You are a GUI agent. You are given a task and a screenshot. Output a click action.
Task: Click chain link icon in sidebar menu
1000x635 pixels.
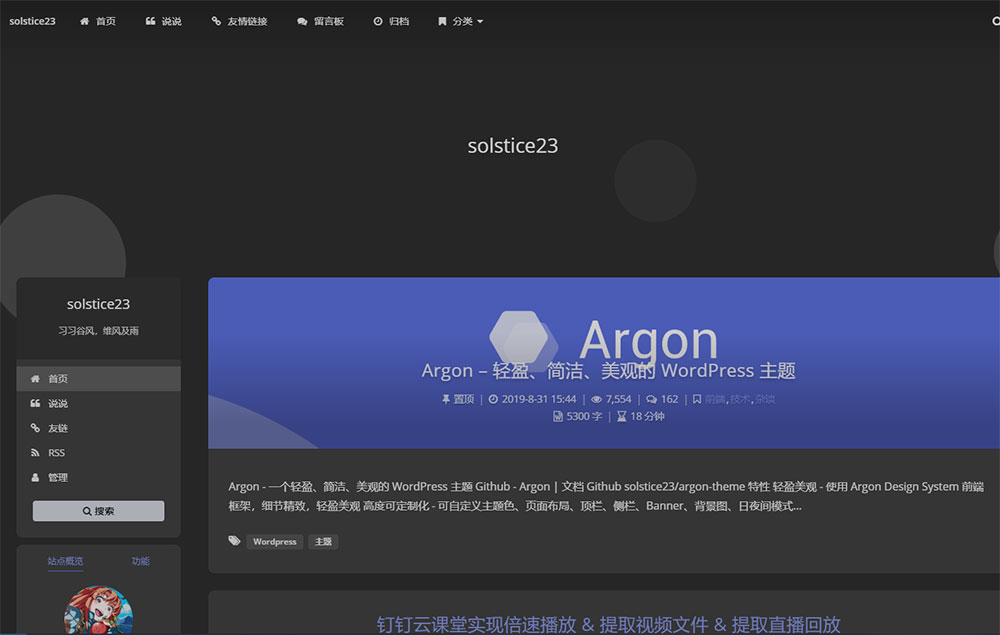(35, 428)
